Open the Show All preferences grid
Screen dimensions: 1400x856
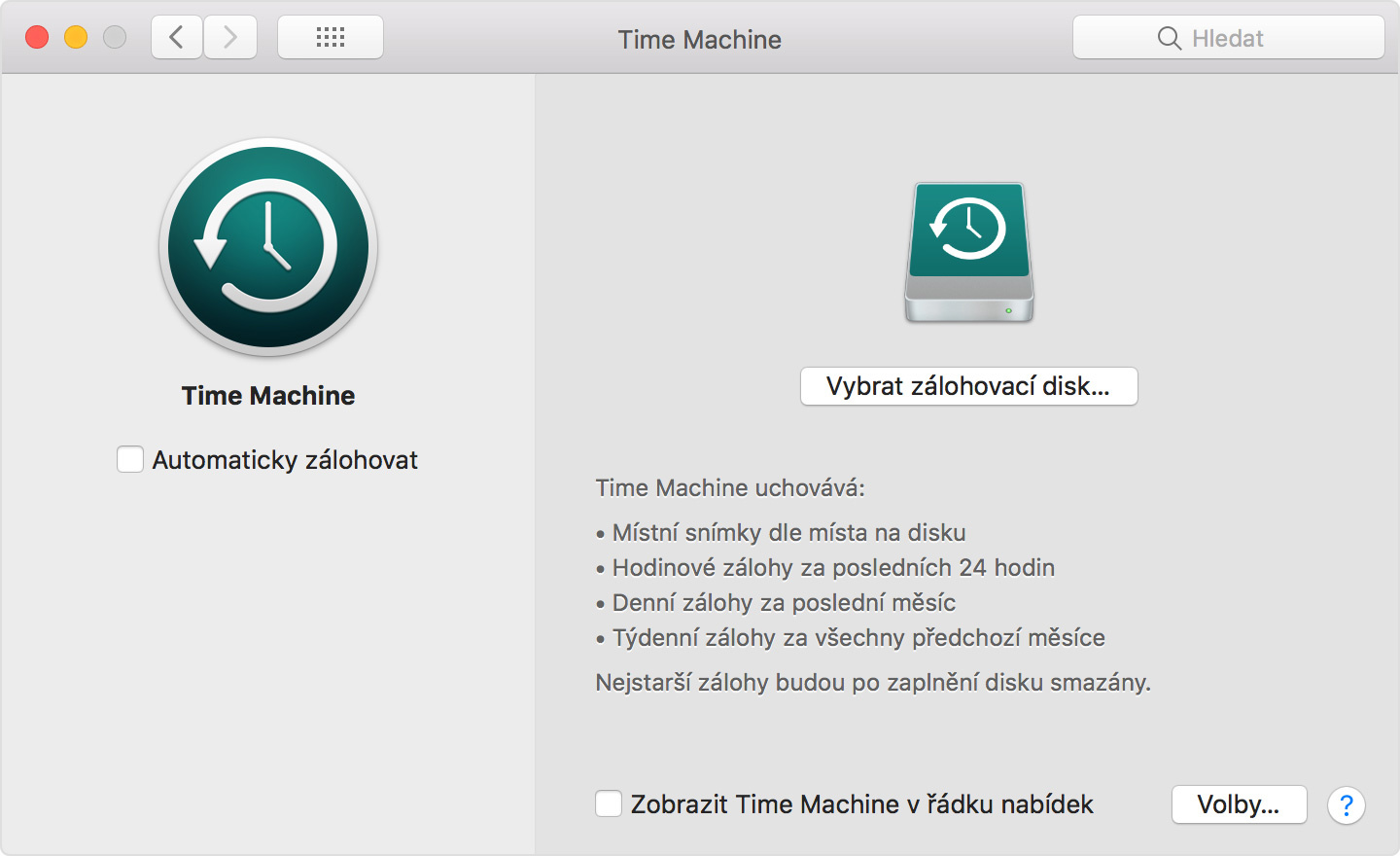click(x=331, y=36)
